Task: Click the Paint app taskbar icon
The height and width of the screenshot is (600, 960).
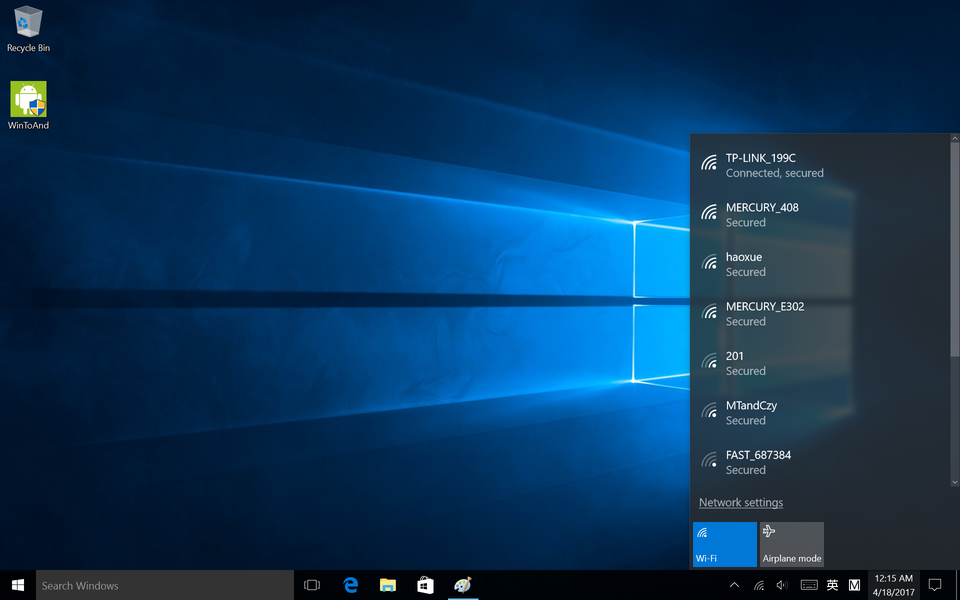Action: pos(462,585)
